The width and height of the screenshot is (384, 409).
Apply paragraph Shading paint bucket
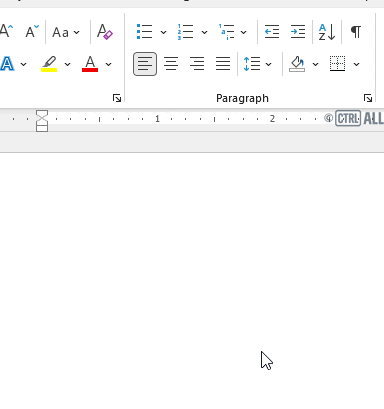coord(297,64)
